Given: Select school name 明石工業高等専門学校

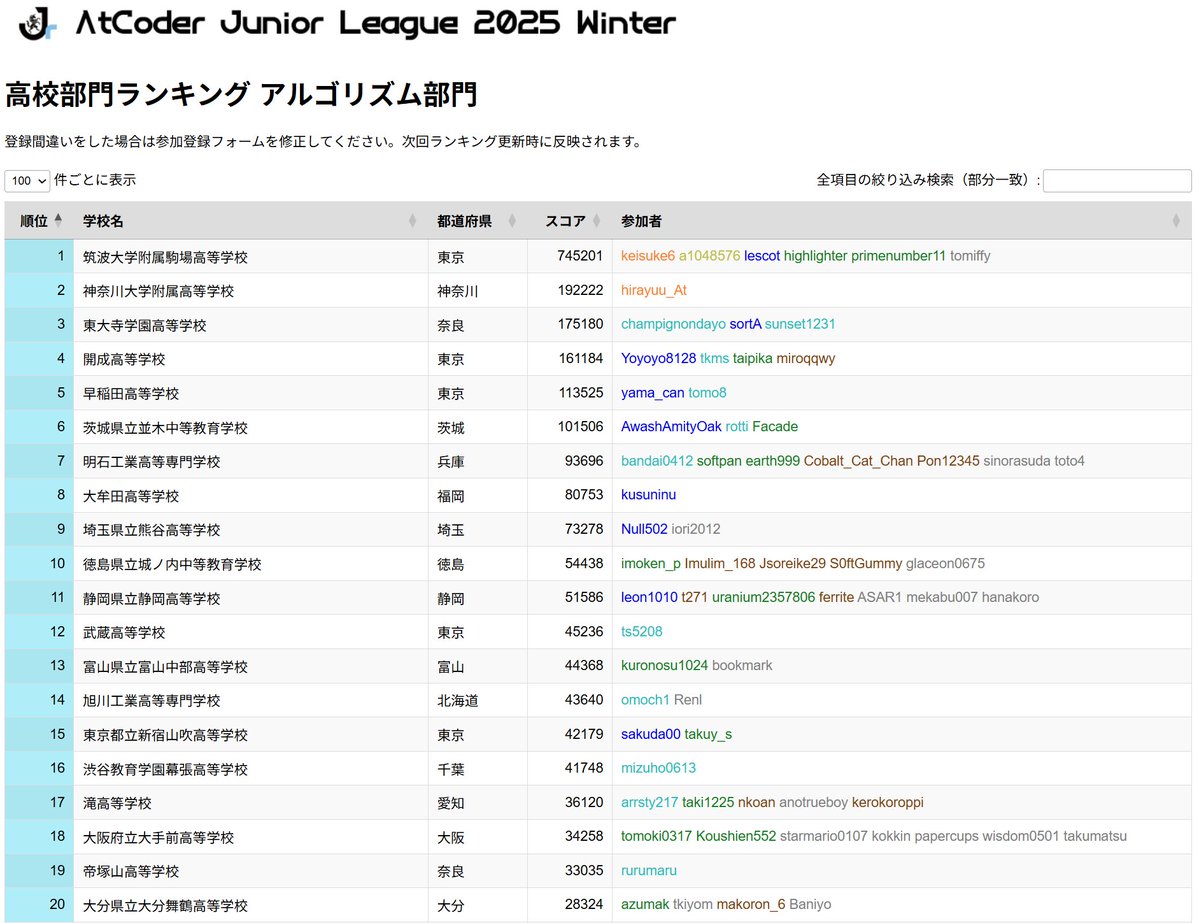Looking at the screenshot, I should pos(151,462).
